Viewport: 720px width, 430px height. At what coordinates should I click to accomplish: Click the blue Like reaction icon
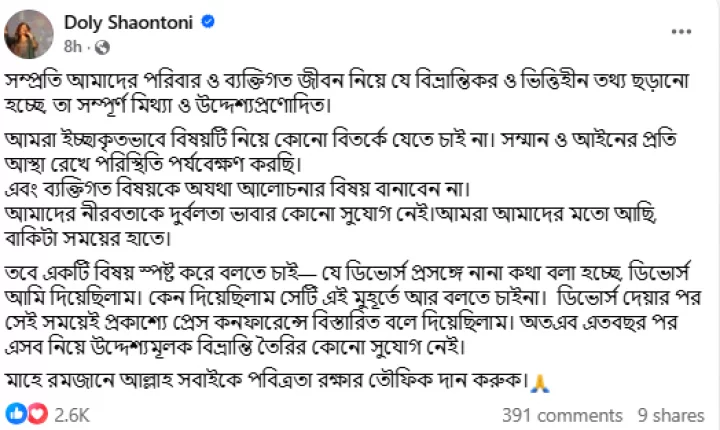click(x=16, y=413)
